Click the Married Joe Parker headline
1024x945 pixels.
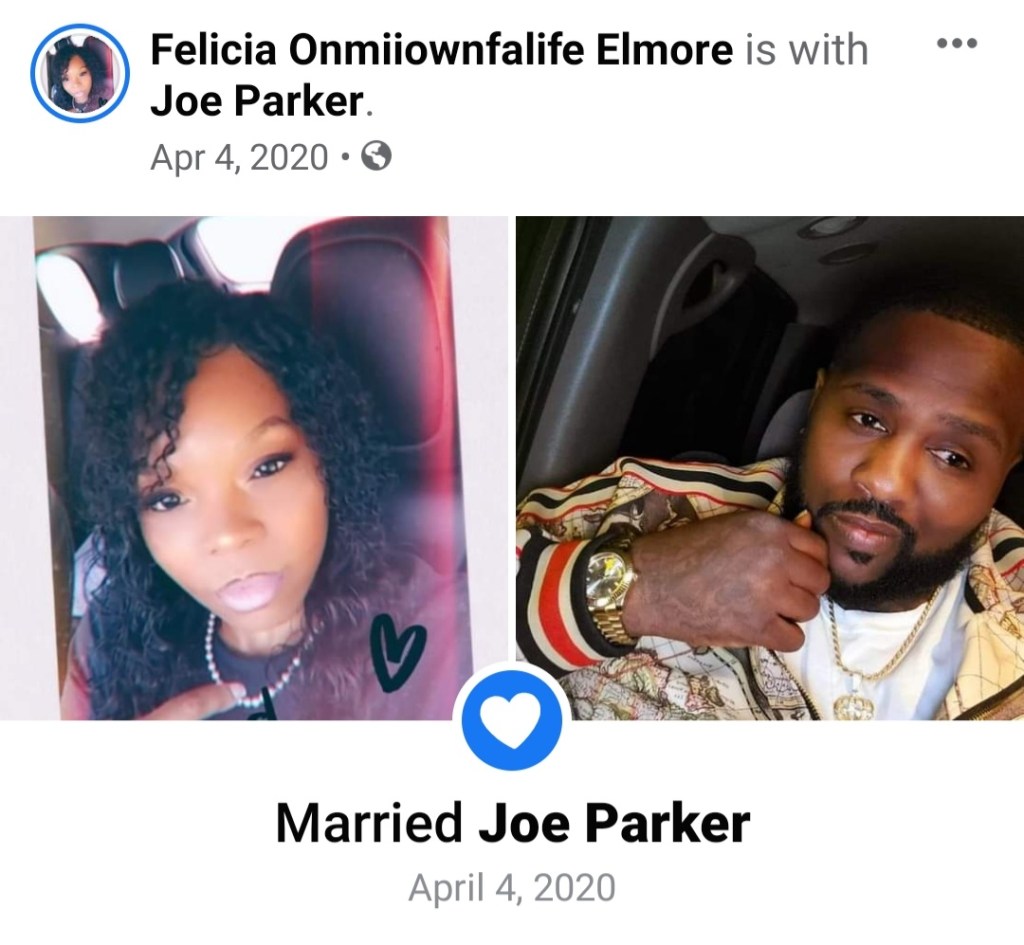(513, 824)
